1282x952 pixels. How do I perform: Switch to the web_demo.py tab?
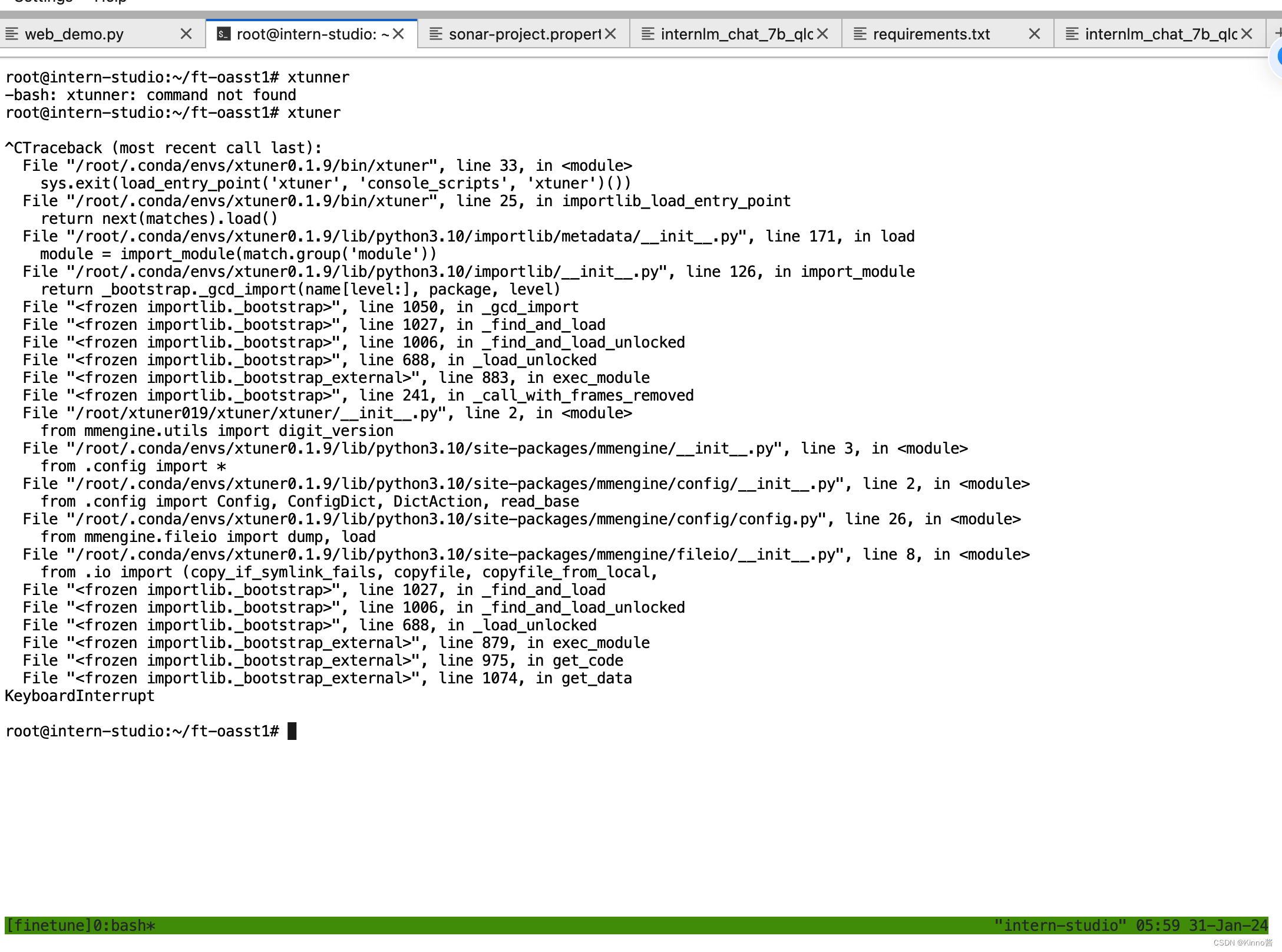pos(74,34)
